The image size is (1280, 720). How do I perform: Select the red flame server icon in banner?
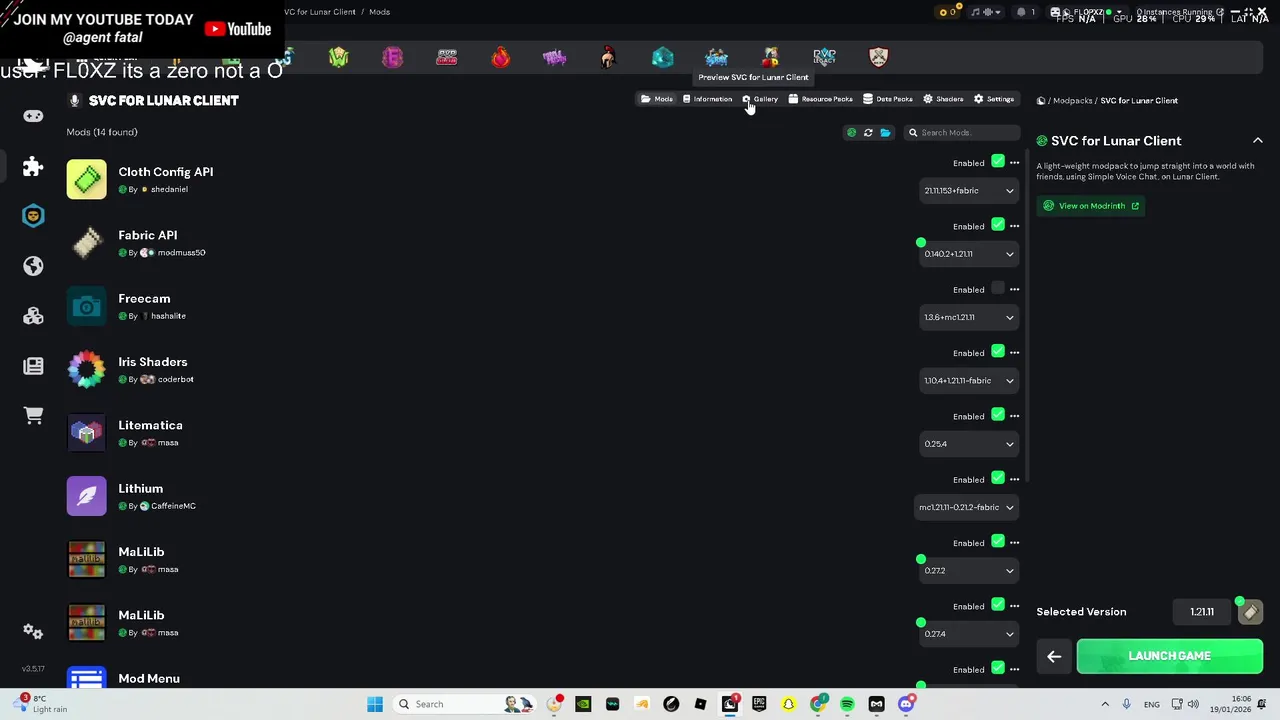tap(500, 57)
